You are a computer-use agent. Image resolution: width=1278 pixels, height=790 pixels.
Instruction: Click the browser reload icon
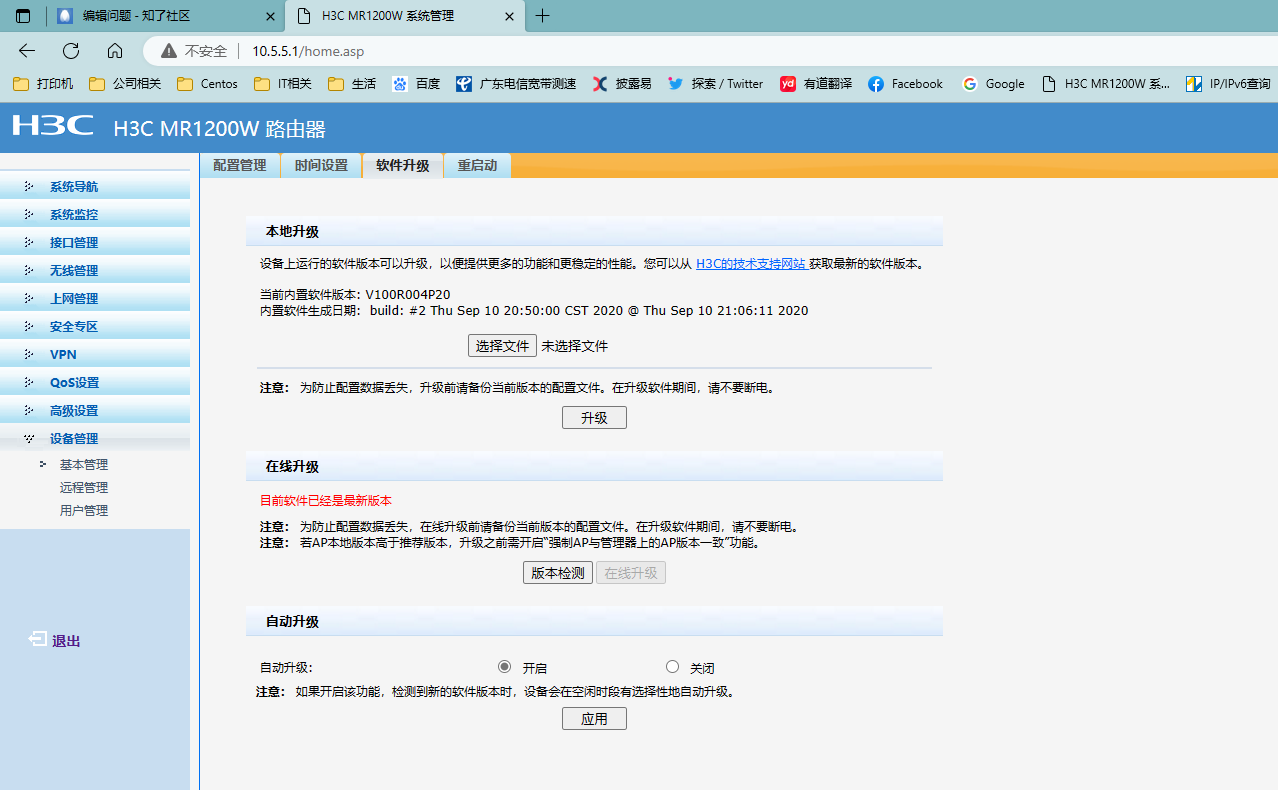click(70, 51)
